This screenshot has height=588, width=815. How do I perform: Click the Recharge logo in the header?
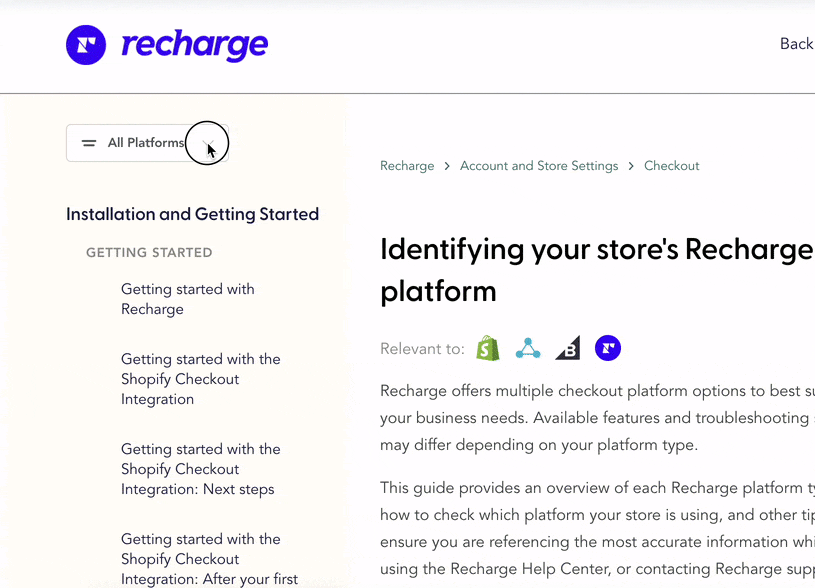[167, 44]
